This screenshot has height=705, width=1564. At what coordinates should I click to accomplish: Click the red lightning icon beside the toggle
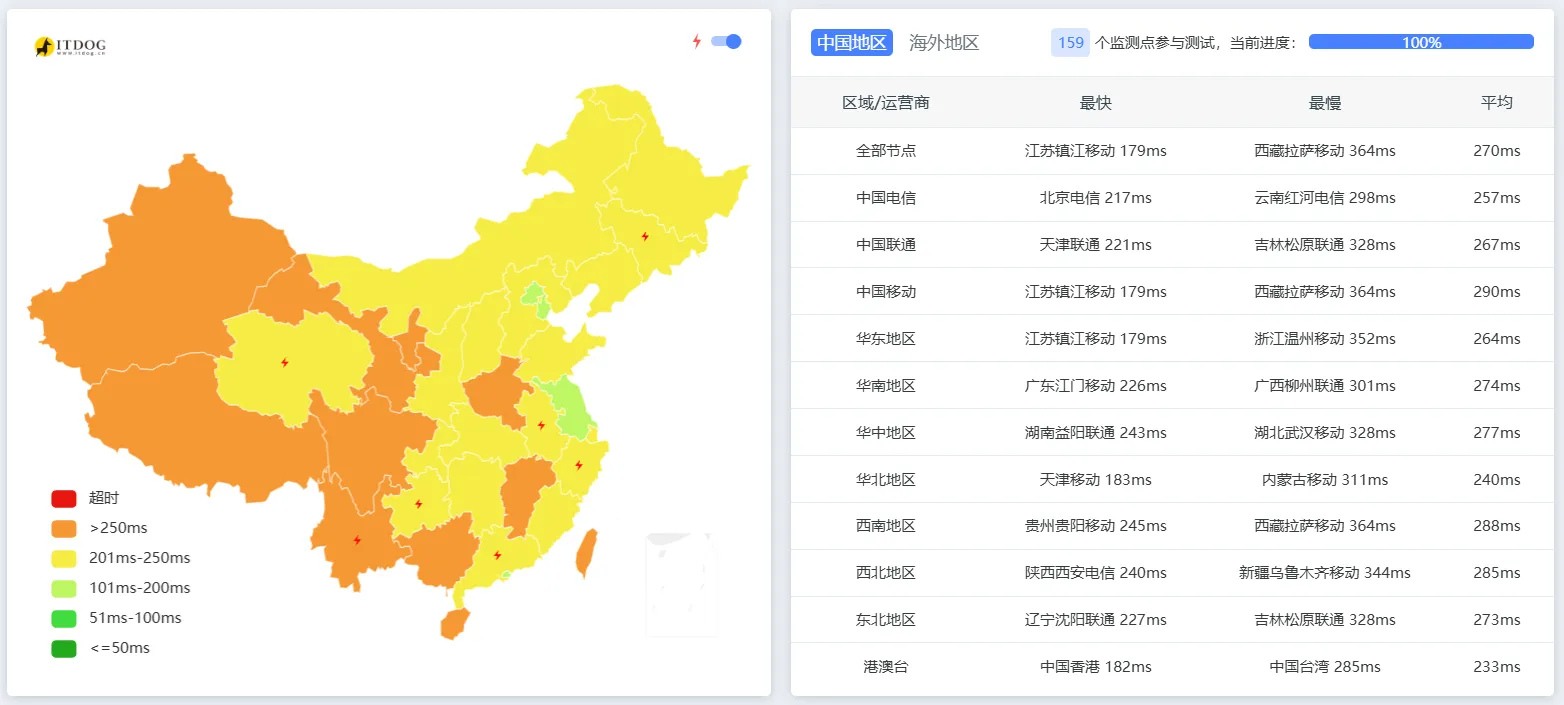coord(697,40)
